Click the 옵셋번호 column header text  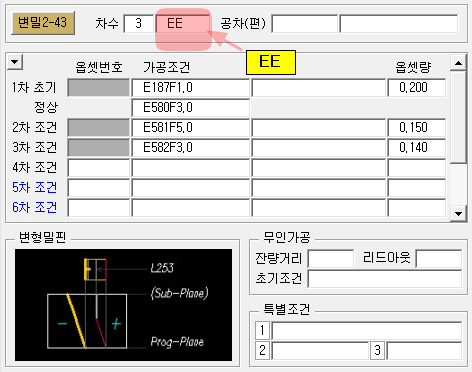pos(99,67)
